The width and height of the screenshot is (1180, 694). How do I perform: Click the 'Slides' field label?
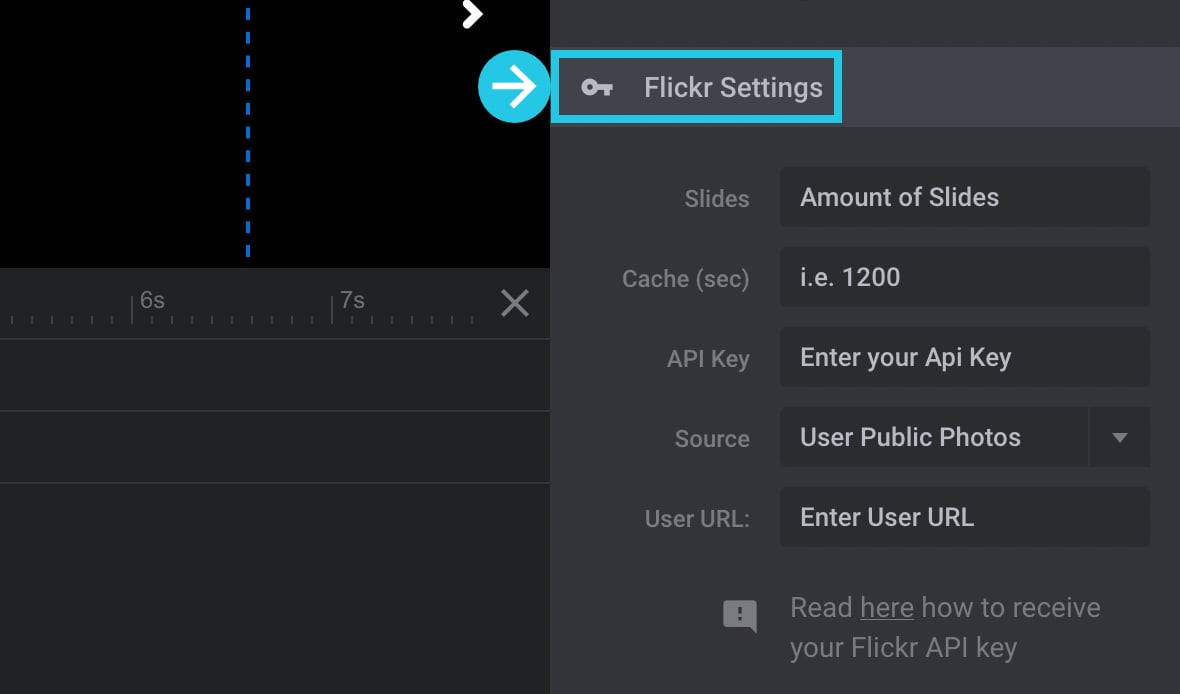[x=716, y=199]
